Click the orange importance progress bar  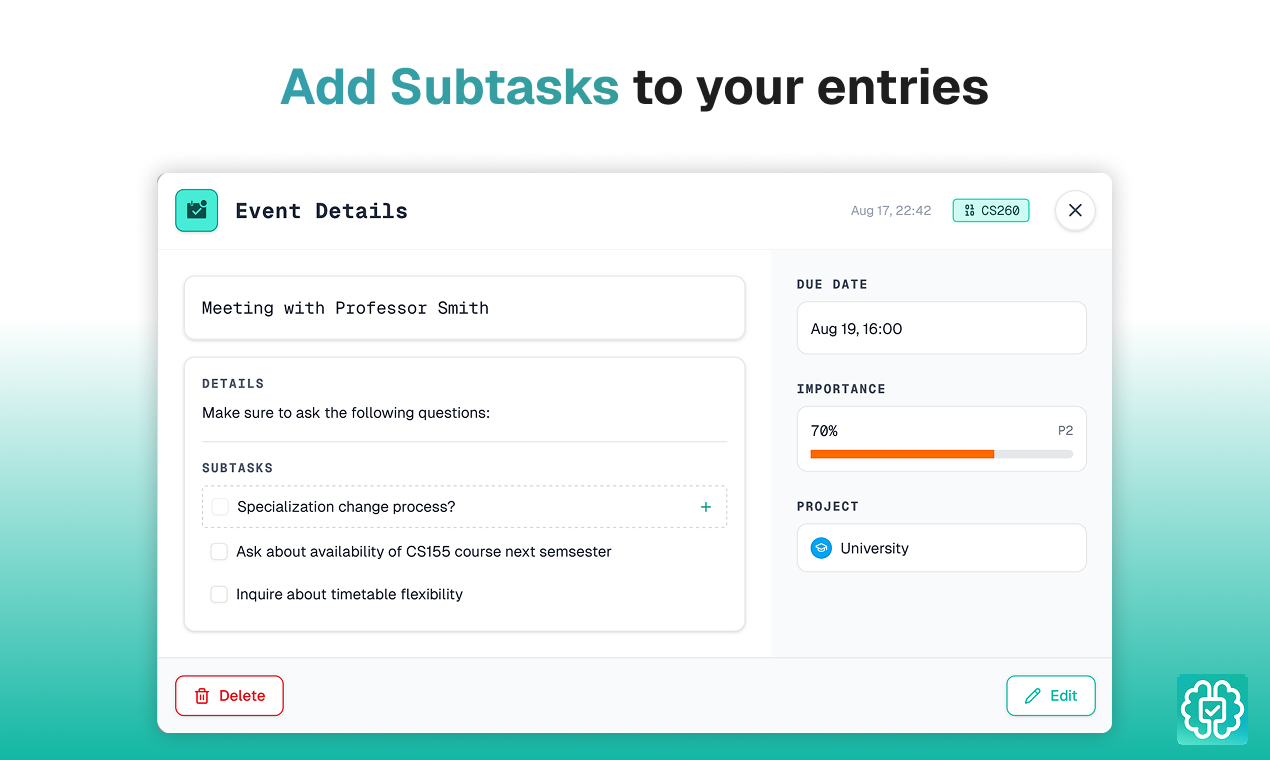click(x=902, y=454)
